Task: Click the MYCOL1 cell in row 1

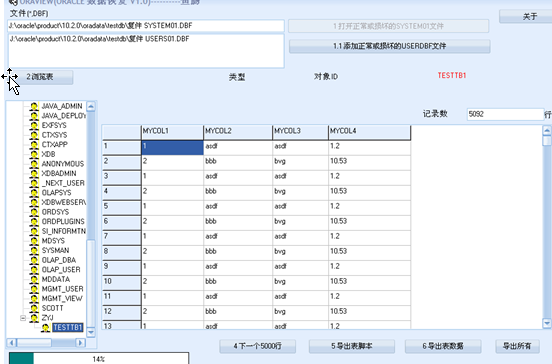Action: click(172, 148)
